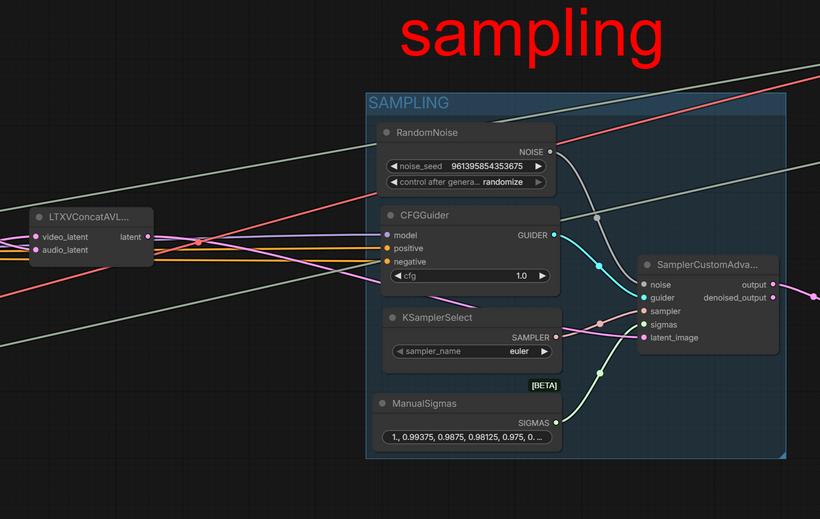Click the model input port on CFGGuider

click(x=386, y=235)
